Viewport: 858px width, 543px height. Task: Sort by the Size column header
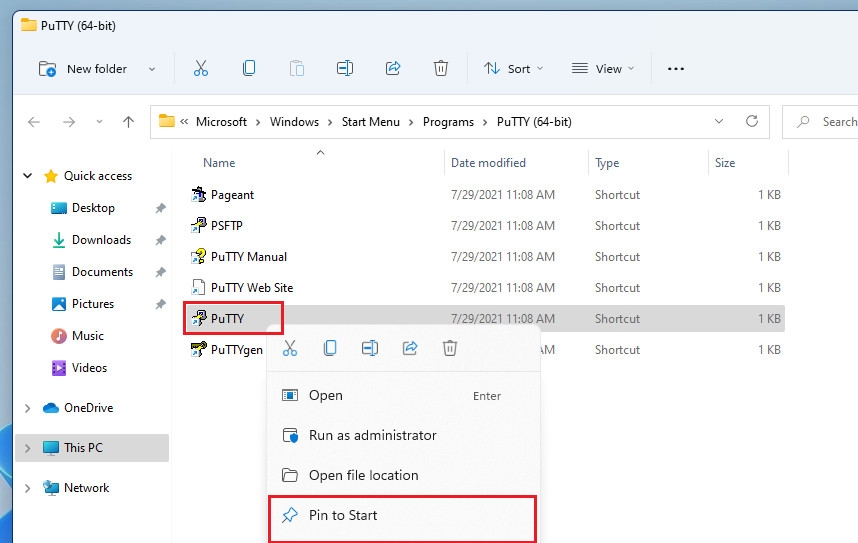click(x=724, y=163)
